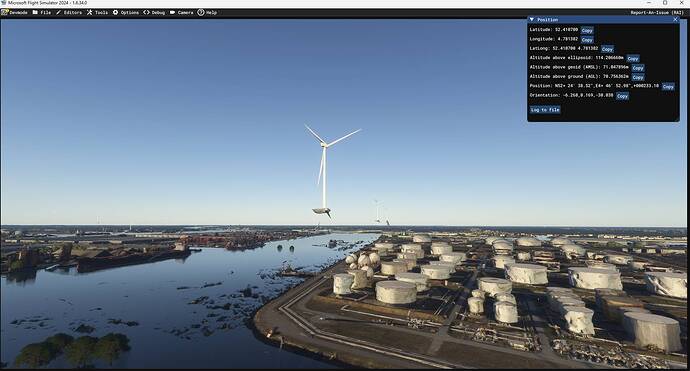This screenshot has height=371, width=690.
Task: Copy the altitude above geoid (AMSL)
Action: point(638,68)
